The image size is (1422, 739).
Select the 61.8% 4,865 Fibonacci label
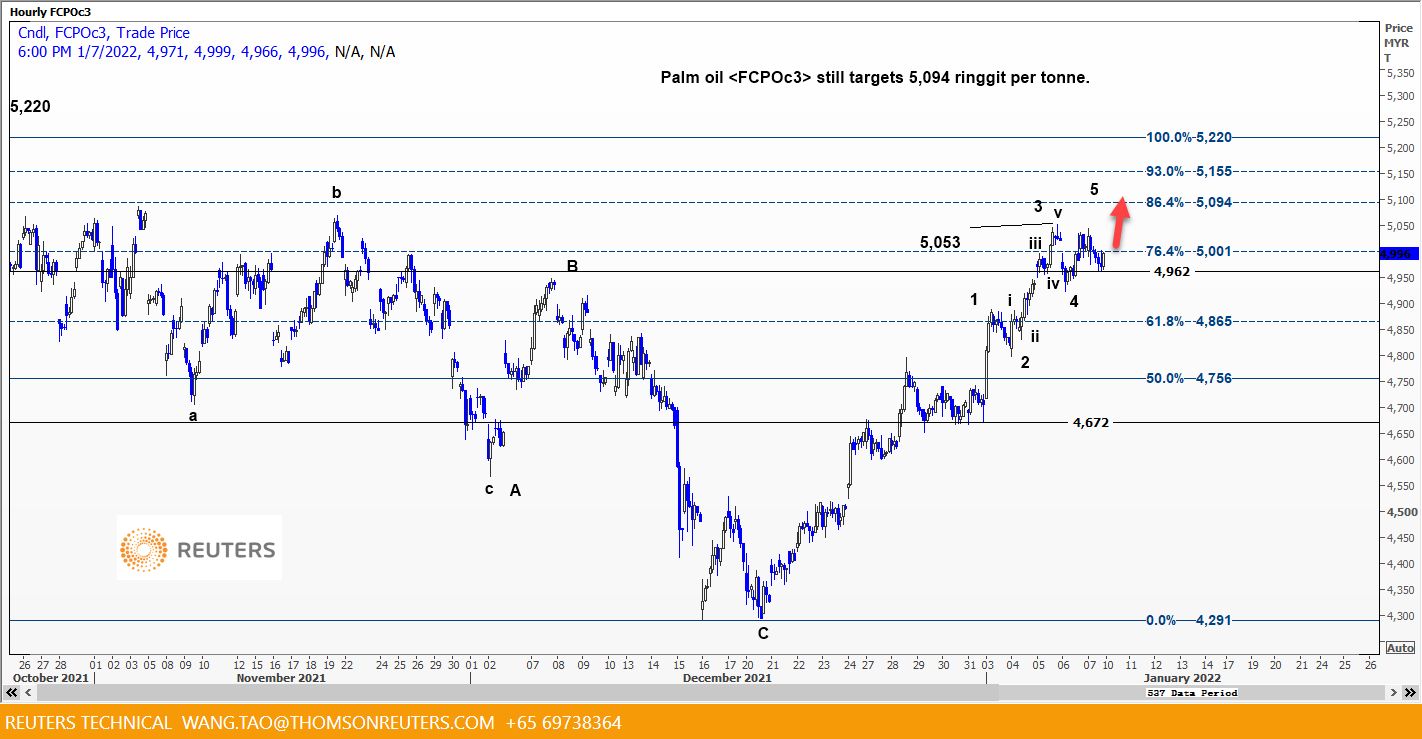(1189, 321)
